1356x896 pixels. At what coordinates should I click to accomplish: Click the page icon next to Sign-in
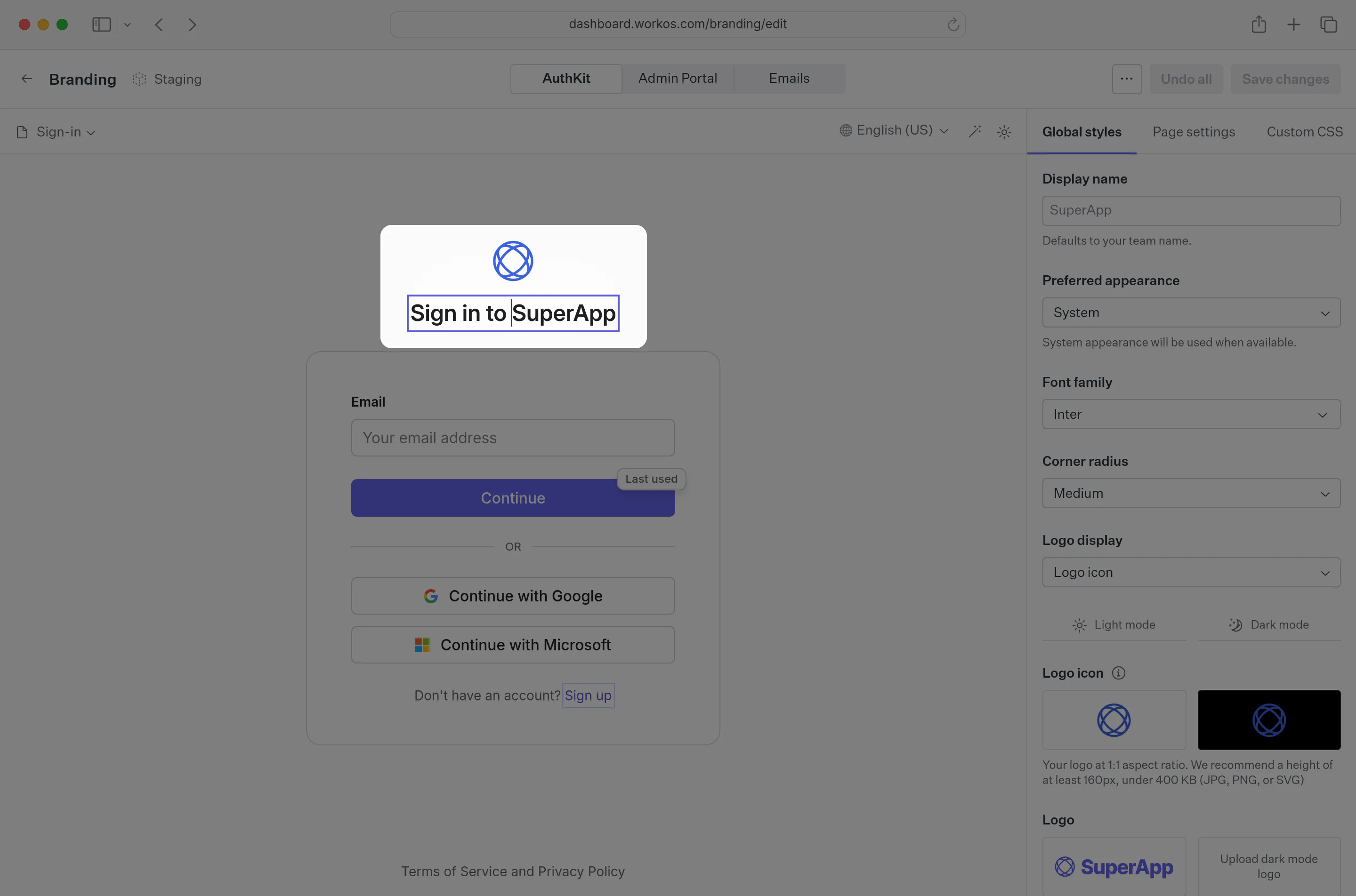coord(22,132)
